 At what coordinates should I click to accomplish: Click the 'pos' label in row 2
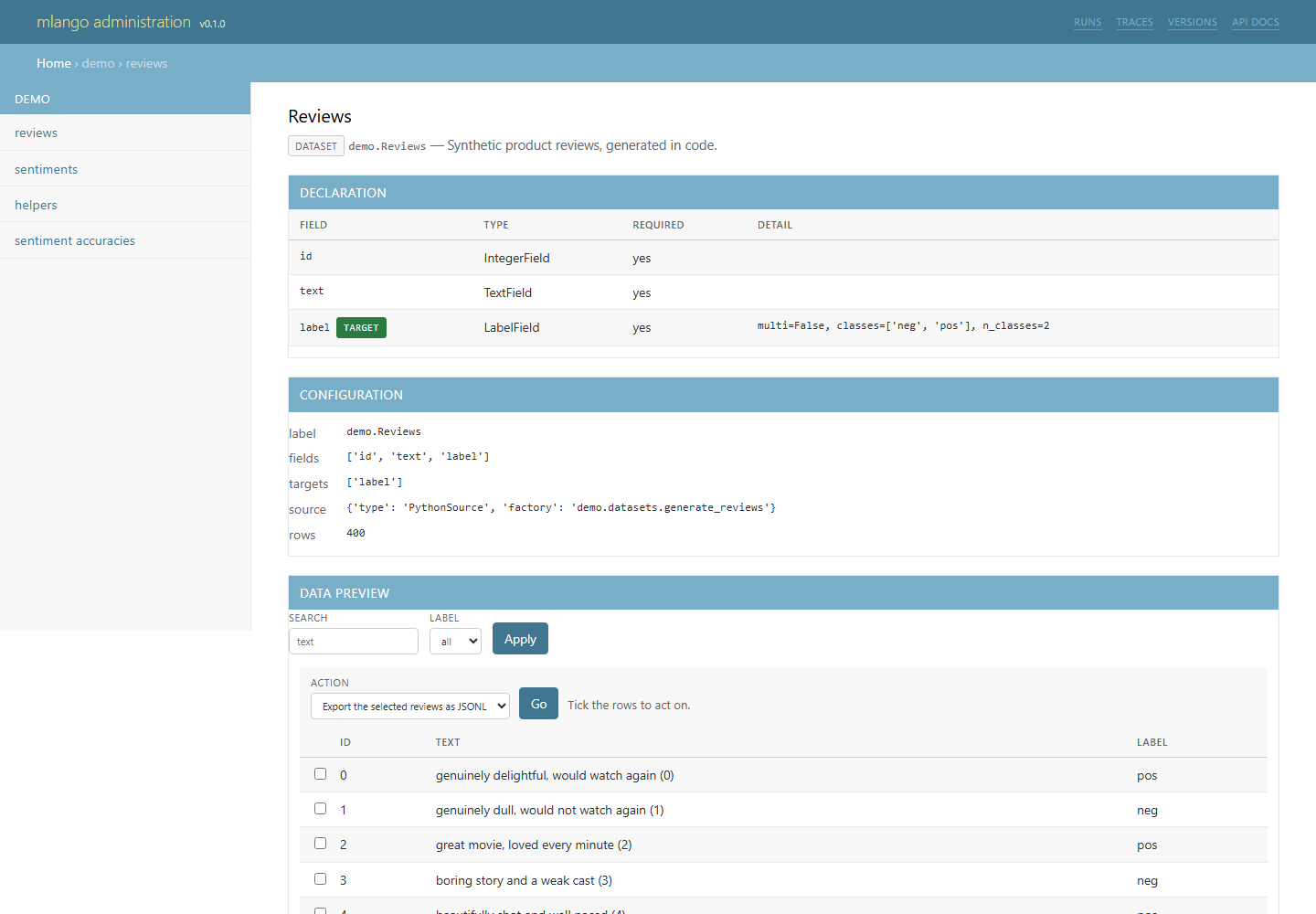coord(1147,845)
